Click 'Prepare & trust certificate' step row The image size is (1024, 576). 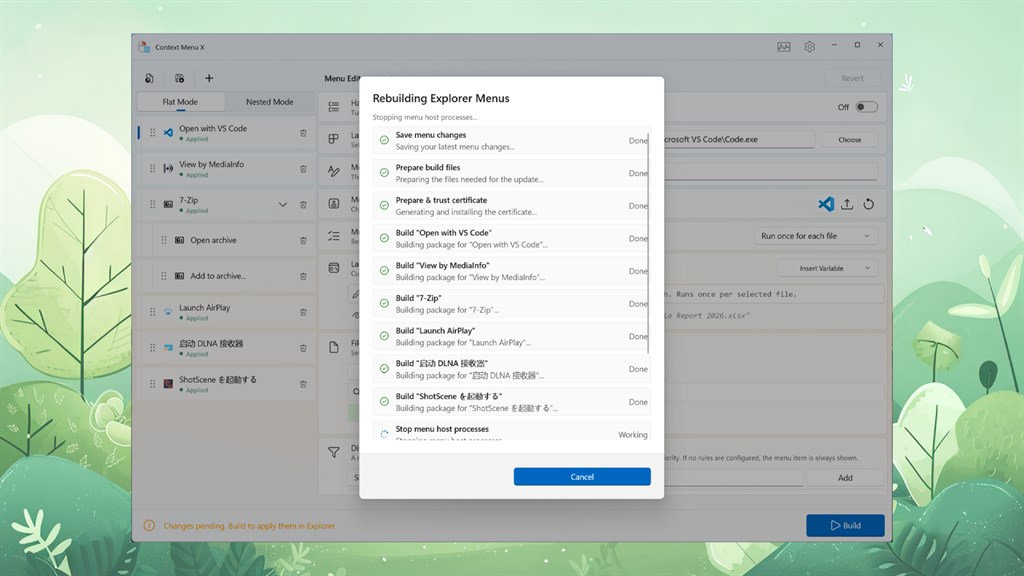click(511, 206)
